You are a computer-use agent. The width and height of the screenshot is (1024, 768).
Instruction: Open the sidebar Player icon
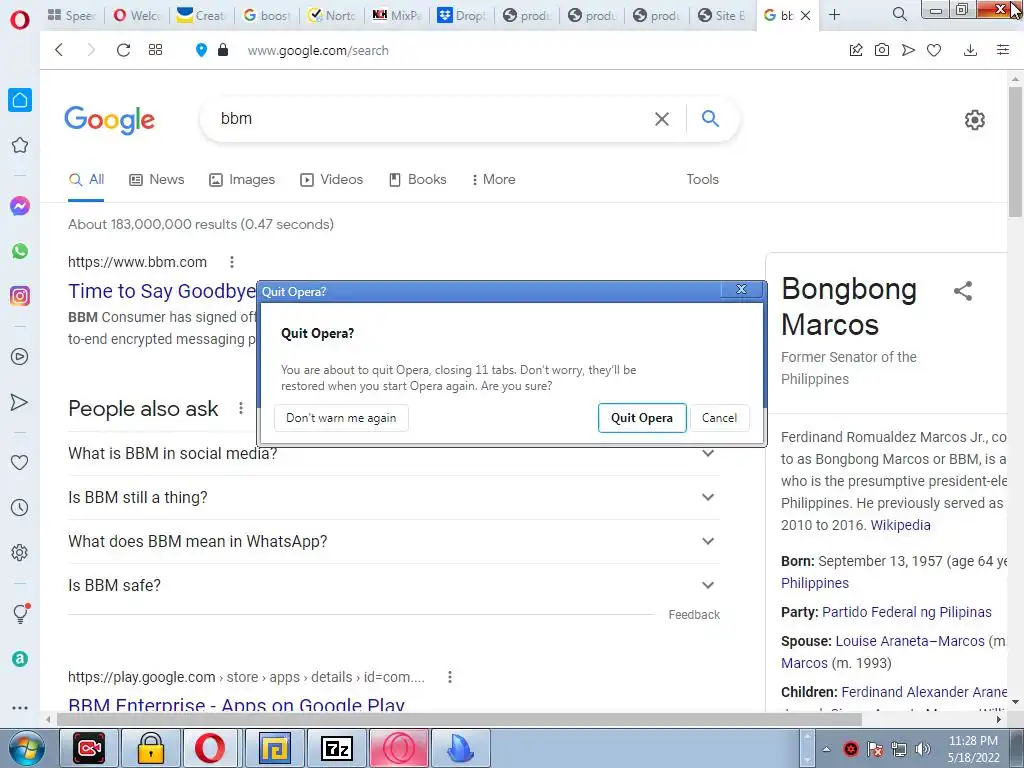[x=20, y=357]
